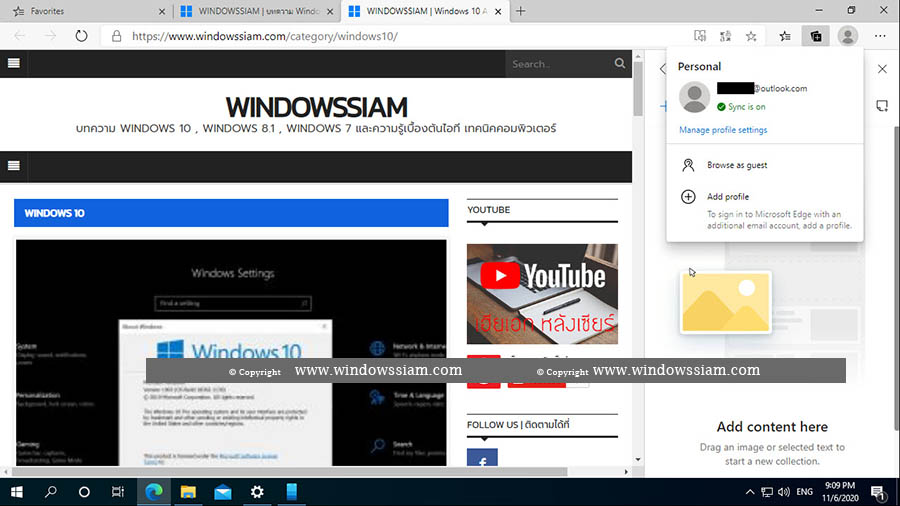This screenshot has height=506, width=900.
Task: Click the vertical page scrollbar thumb
Action: (x=638, y=89)
